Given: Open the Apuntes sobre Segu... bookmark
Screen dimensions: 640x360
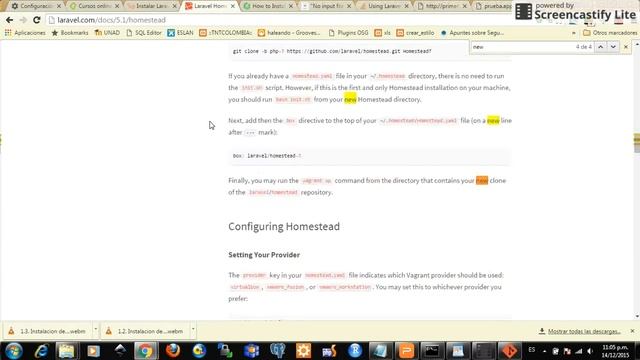Looking at the screenshot, I should 472,33.
